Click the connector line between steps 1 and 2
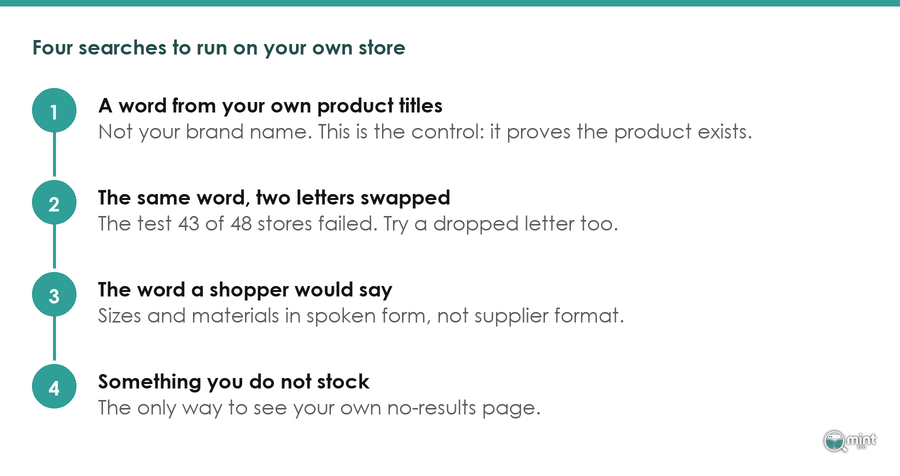This screenshot has height=476, width=900. click(x=55, y=155)
